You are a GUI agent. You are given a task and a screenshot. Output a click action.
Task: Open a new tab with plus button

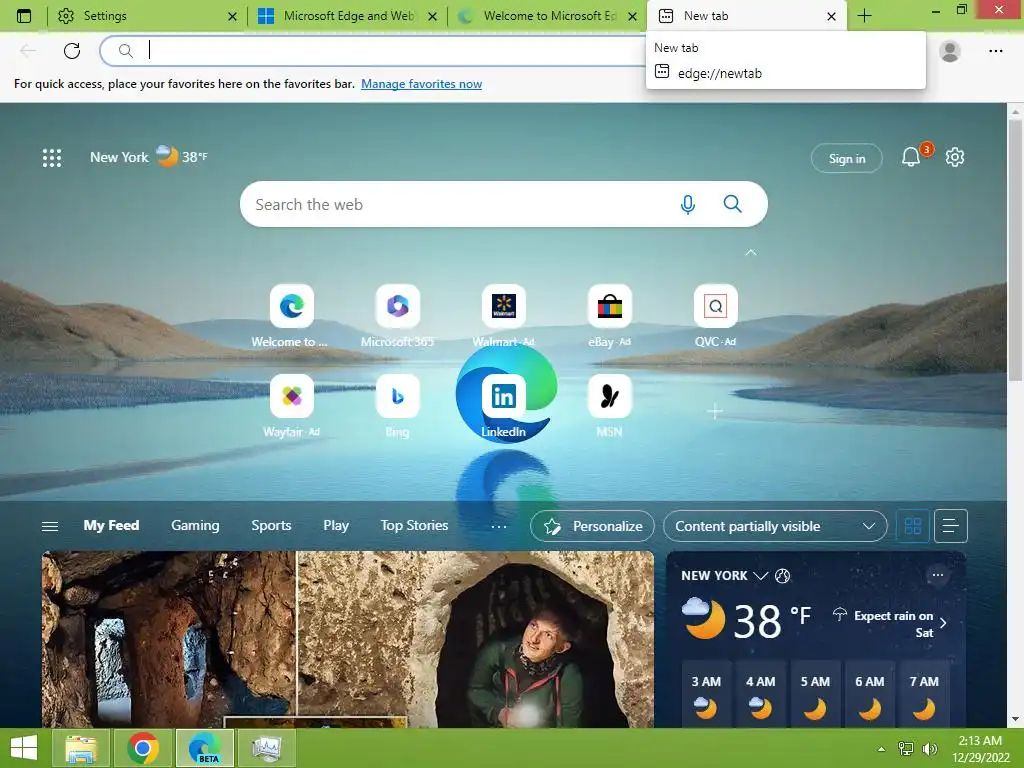click(864, 16)
